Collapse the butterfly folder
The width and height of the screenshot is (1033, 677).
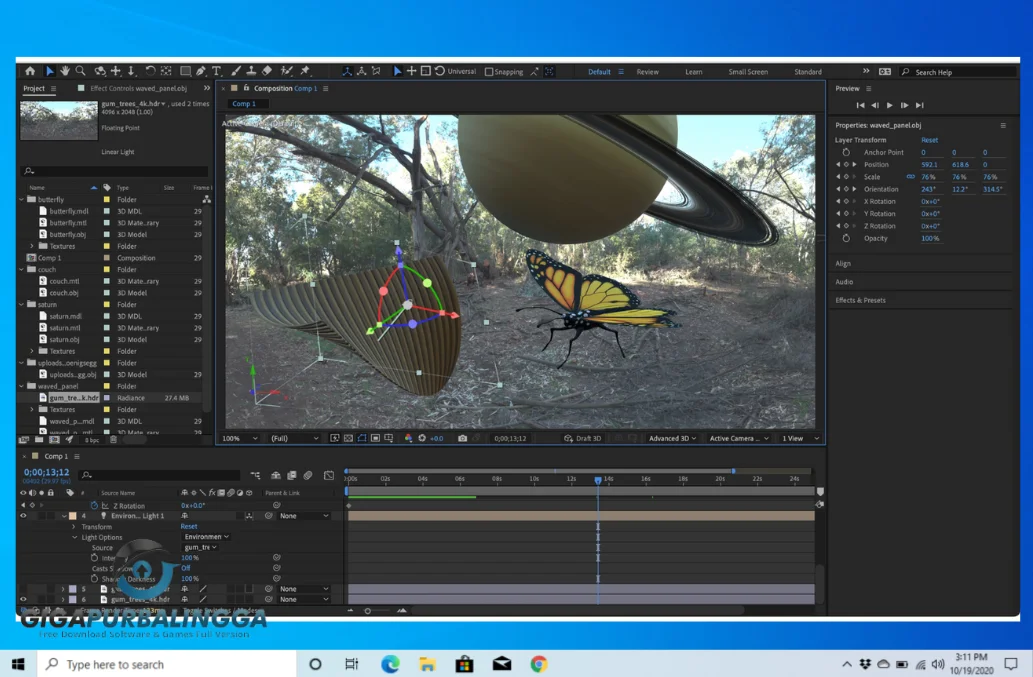(22, 199)
